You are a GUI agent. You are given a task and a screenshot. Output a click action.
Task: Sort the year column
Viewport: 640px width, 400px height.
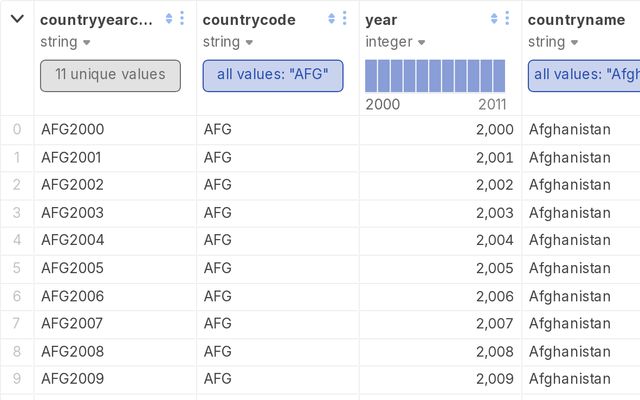coord(494,19)
